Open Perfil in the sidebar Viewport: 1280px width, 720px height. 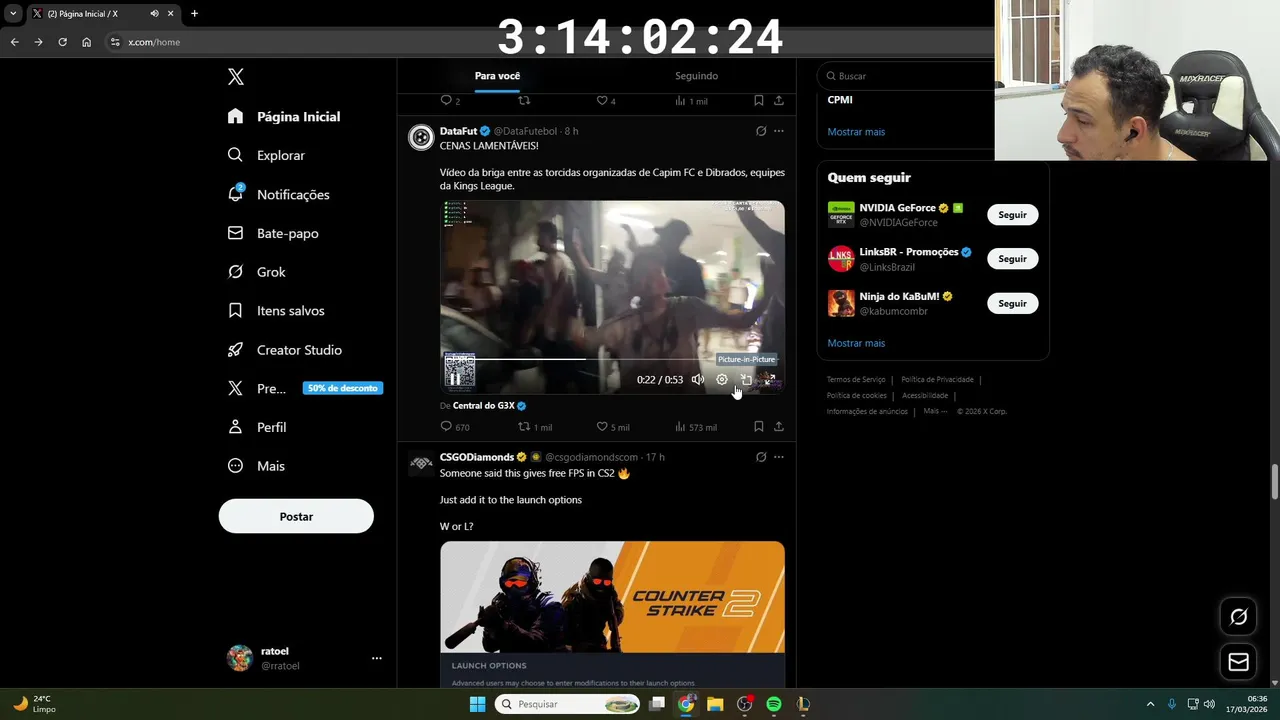tap(257, 427)
